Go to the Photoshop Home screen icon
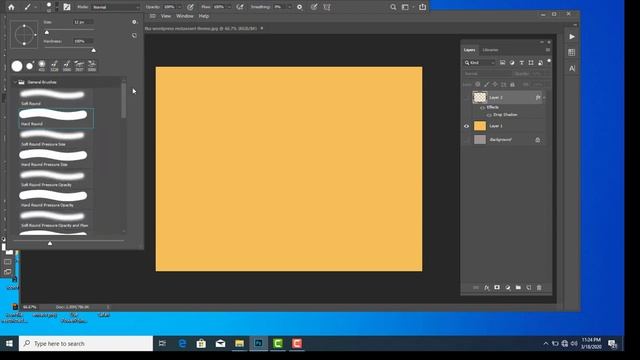Viewport: 640px width, 360px height. pos(11,7)
